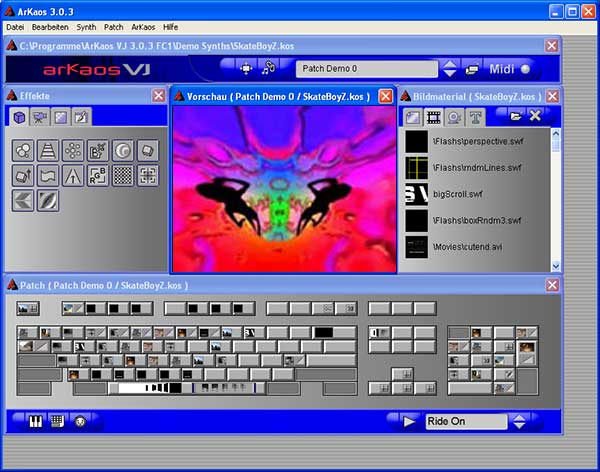This screenshot has width=600, height=472.
Task: Switch to the webcam tab in Bildmaterial
Action: coord(454,117)
